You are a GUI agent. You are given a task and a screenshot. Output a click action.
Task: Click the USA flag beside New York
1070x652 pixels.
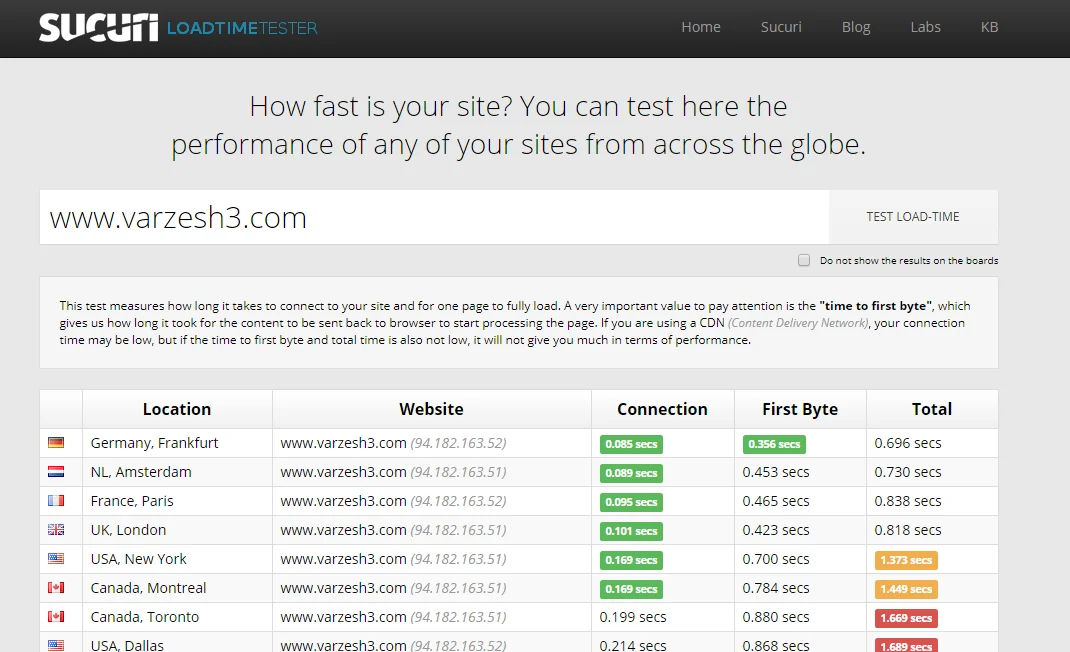tap(56, 559)
